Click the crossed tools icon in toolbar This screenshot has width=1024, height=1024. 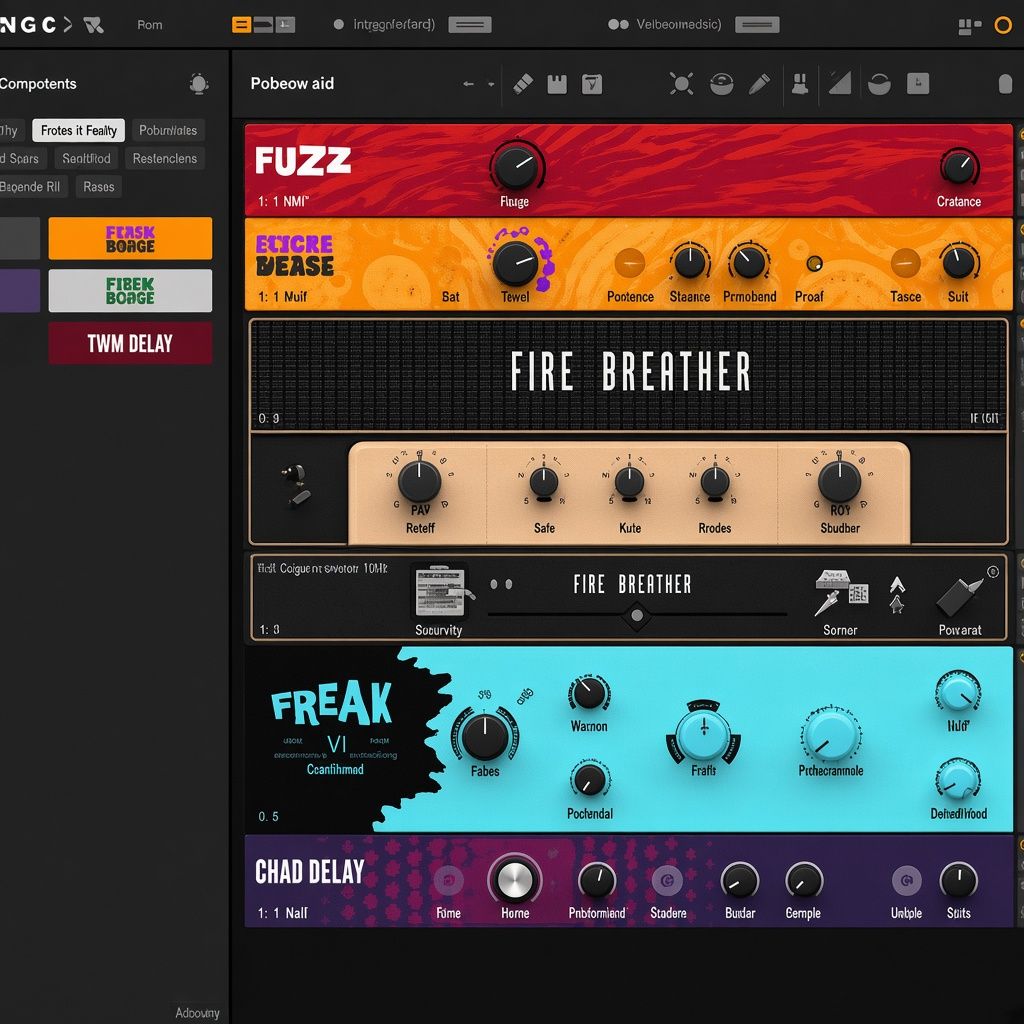[x=681, y=84]
